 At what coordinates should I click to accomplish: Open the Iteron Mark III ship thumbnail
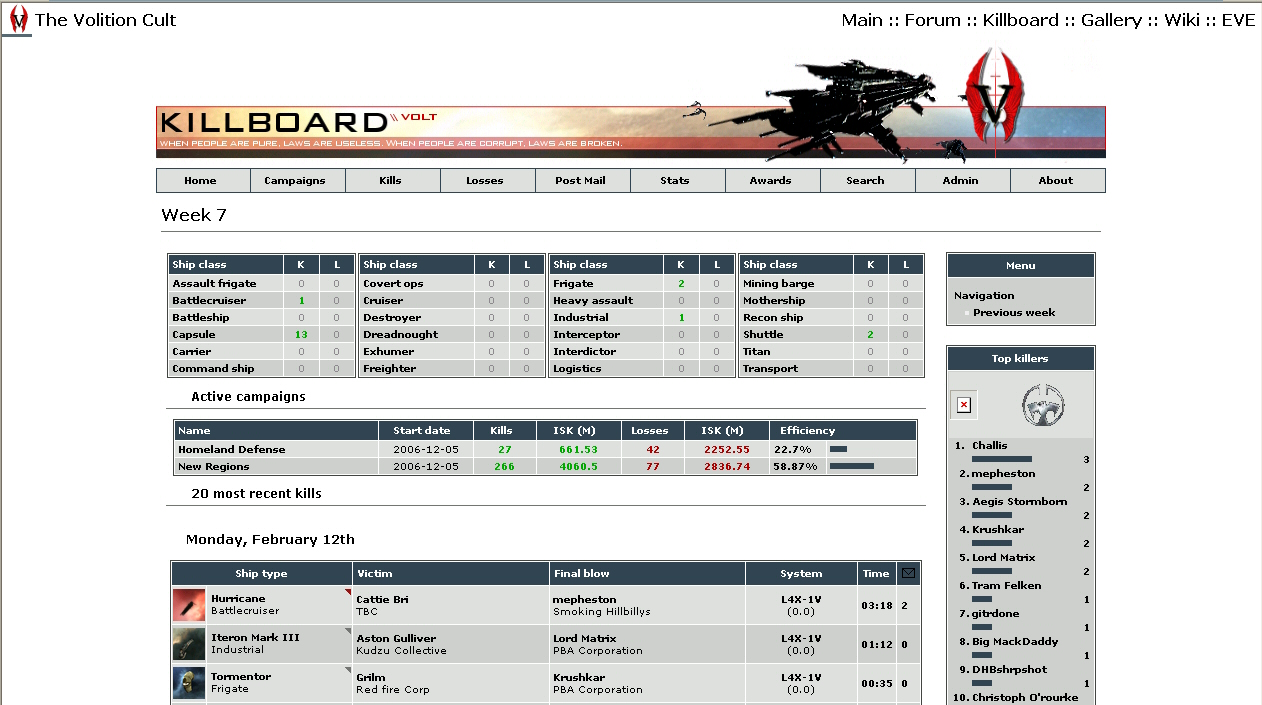[189, 644]
